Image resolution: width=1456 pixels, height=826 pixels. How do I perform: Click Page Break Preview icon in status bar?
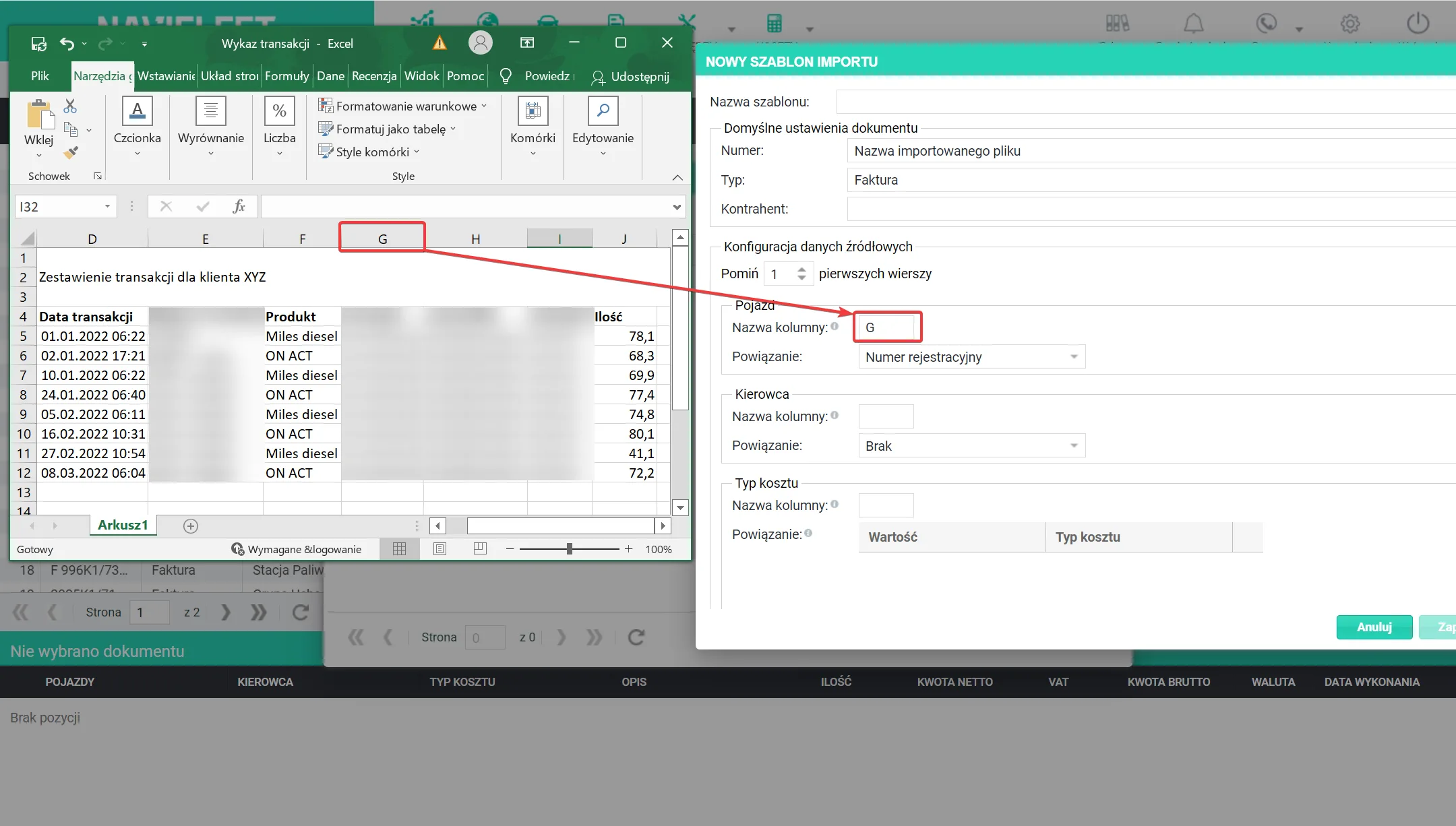480,549
